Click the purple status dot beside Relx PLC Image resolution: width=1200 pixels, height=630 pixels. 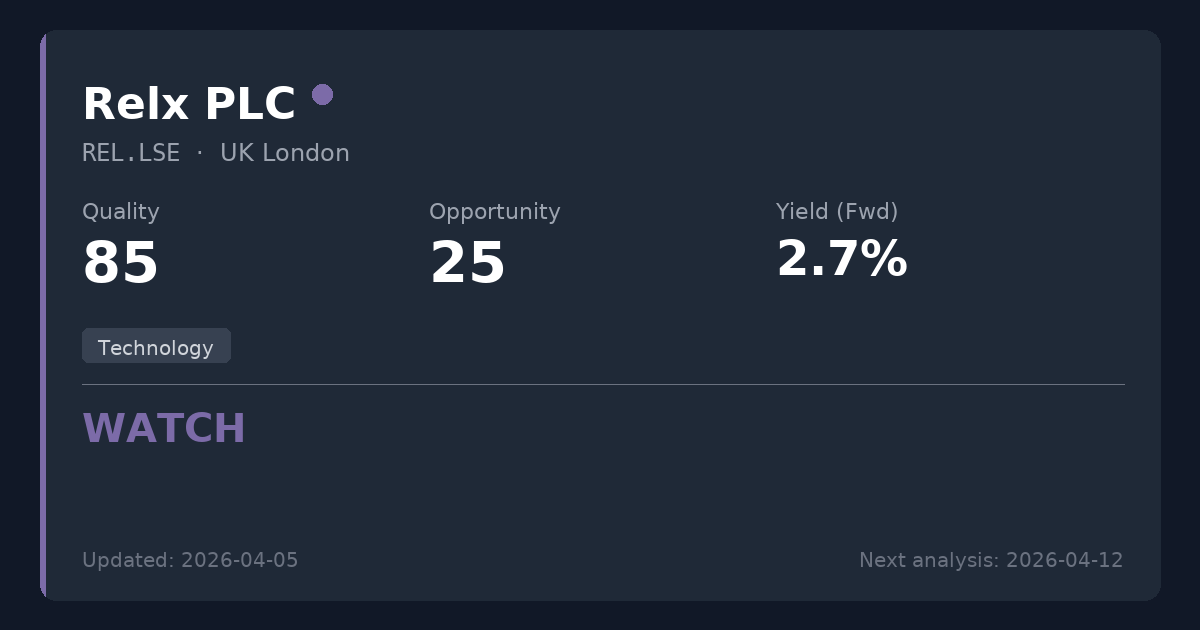click(x=322, y=95)
